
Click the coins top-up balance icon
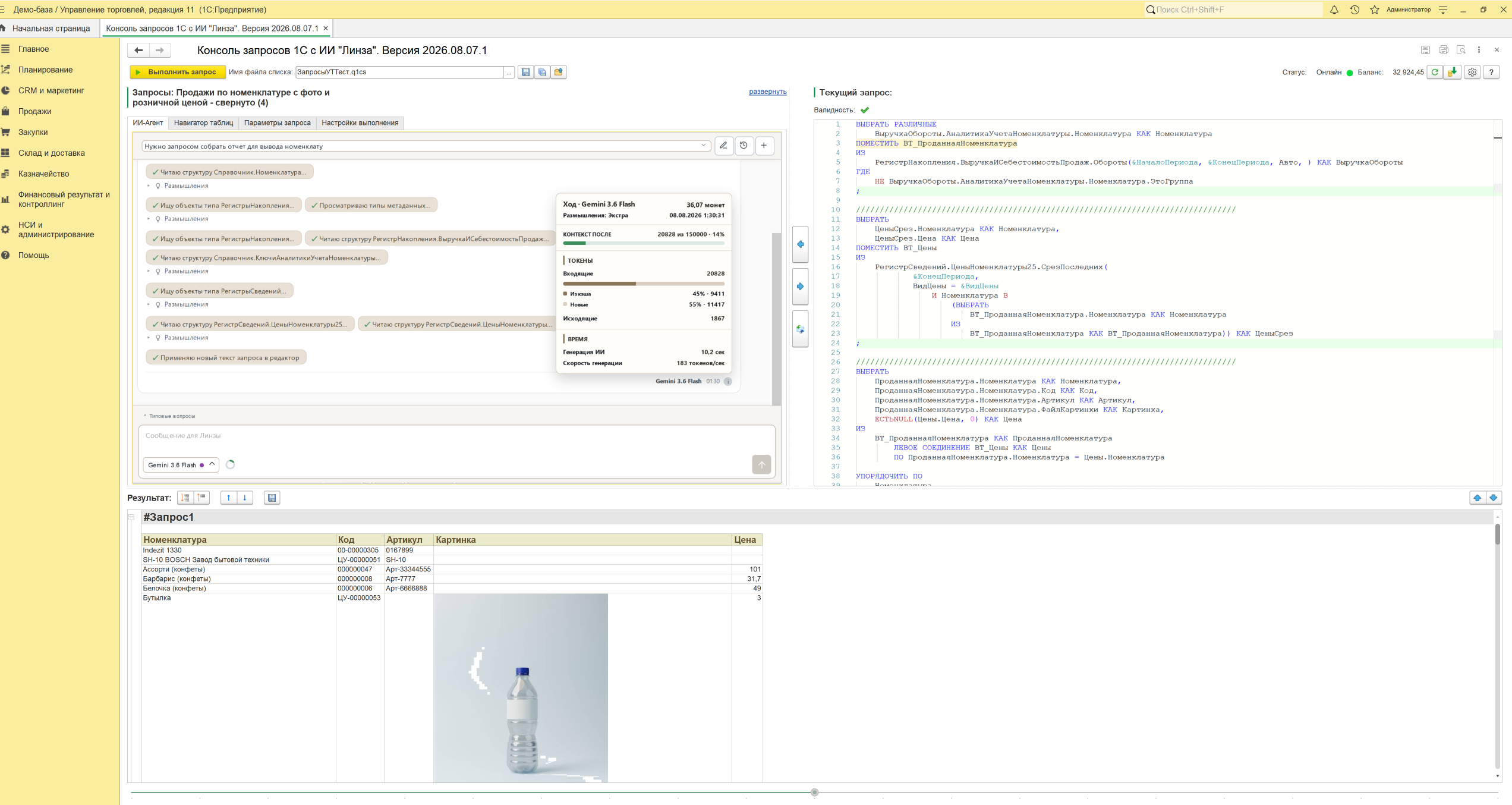pyautogui.click(x=1453, y=72)
